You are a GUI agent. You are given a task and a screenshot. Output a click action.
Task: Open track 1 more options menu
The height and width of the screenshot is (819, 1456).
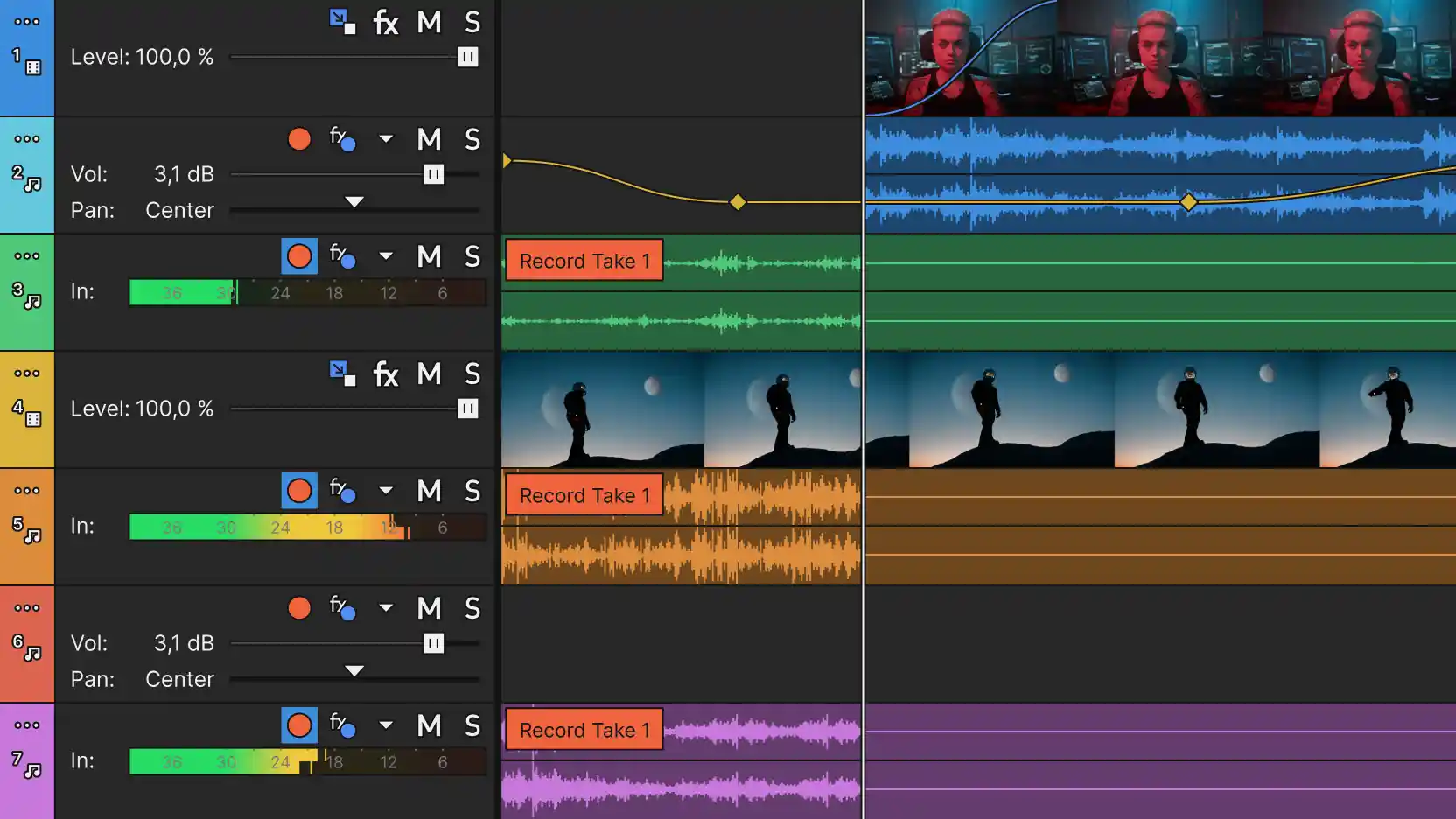[x=26, y=22]
